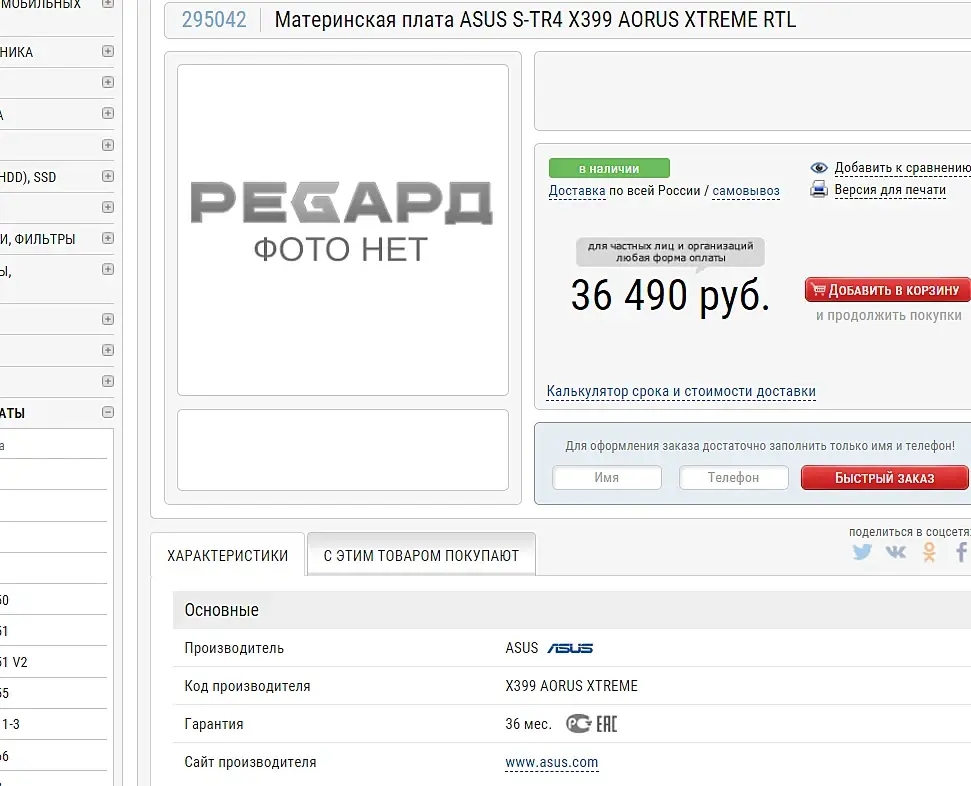Screen dimensions: 971x786
Task: Collapse the "АТЫ" sidebar category
Action: pyautogui.click(x=108, y=412)
